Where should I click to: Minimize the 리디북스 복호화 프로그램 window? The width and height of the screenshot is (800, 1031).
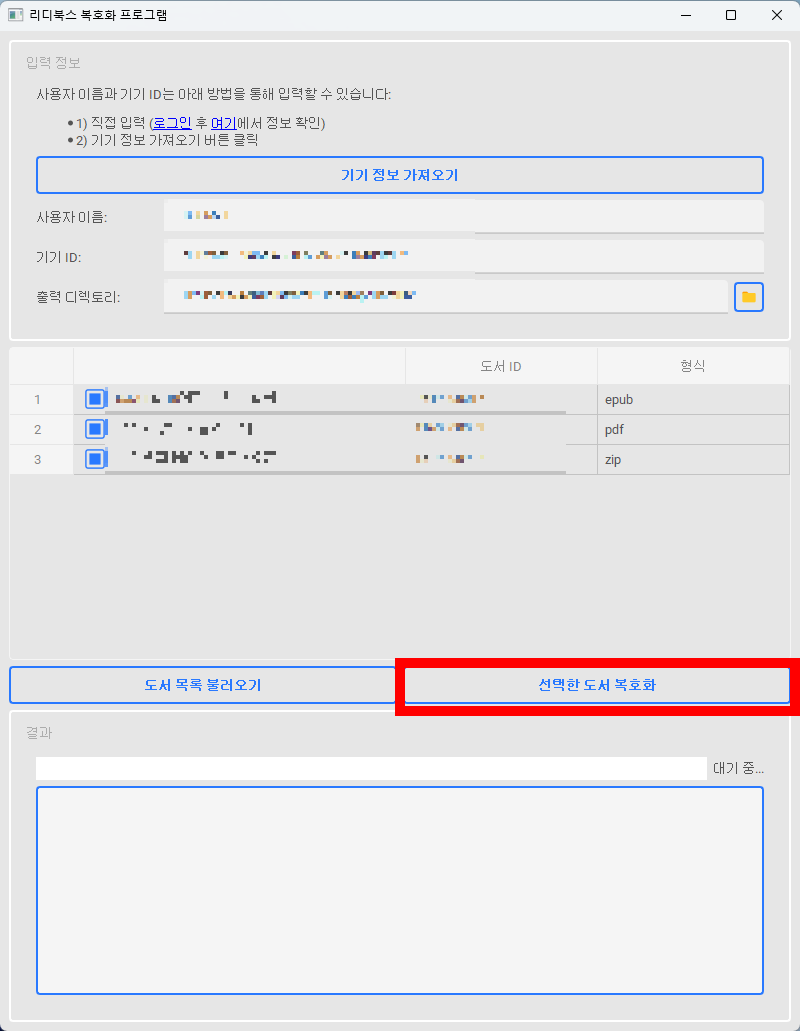click(x=686, y=15)
